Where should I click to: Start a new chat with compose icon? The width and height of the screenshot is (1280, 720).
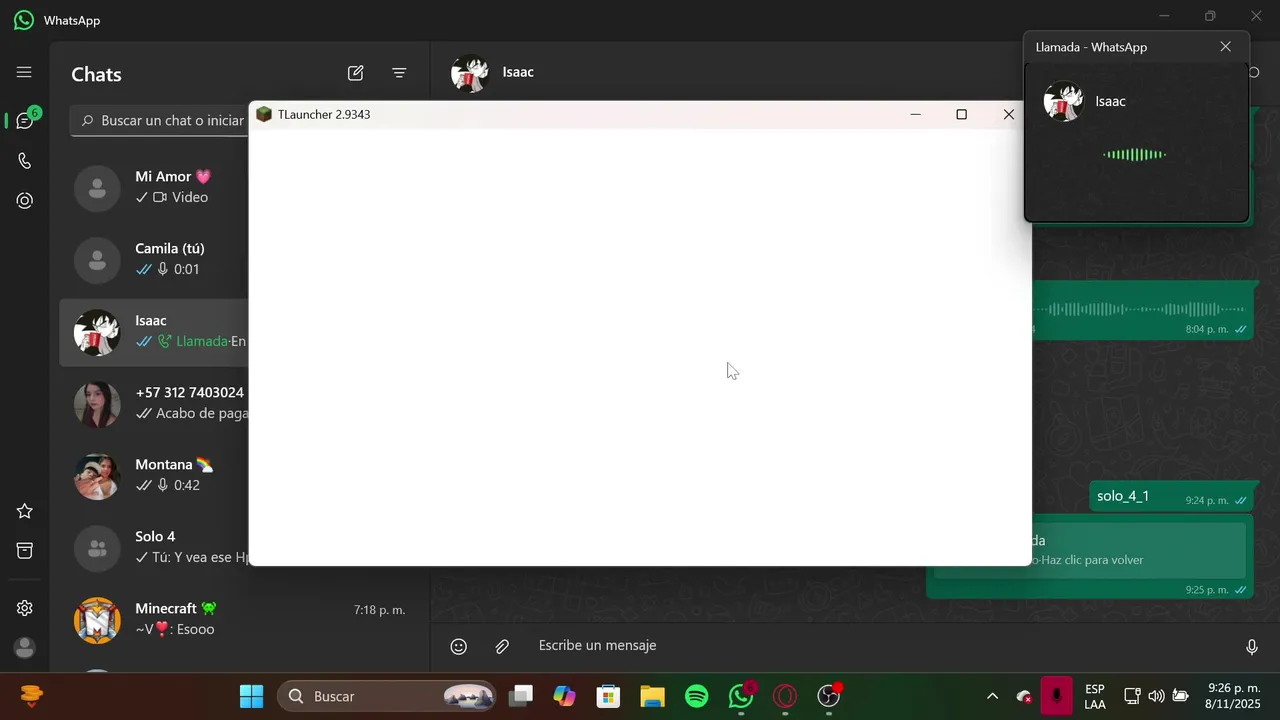pyautogui.click(x=355, y=73)
